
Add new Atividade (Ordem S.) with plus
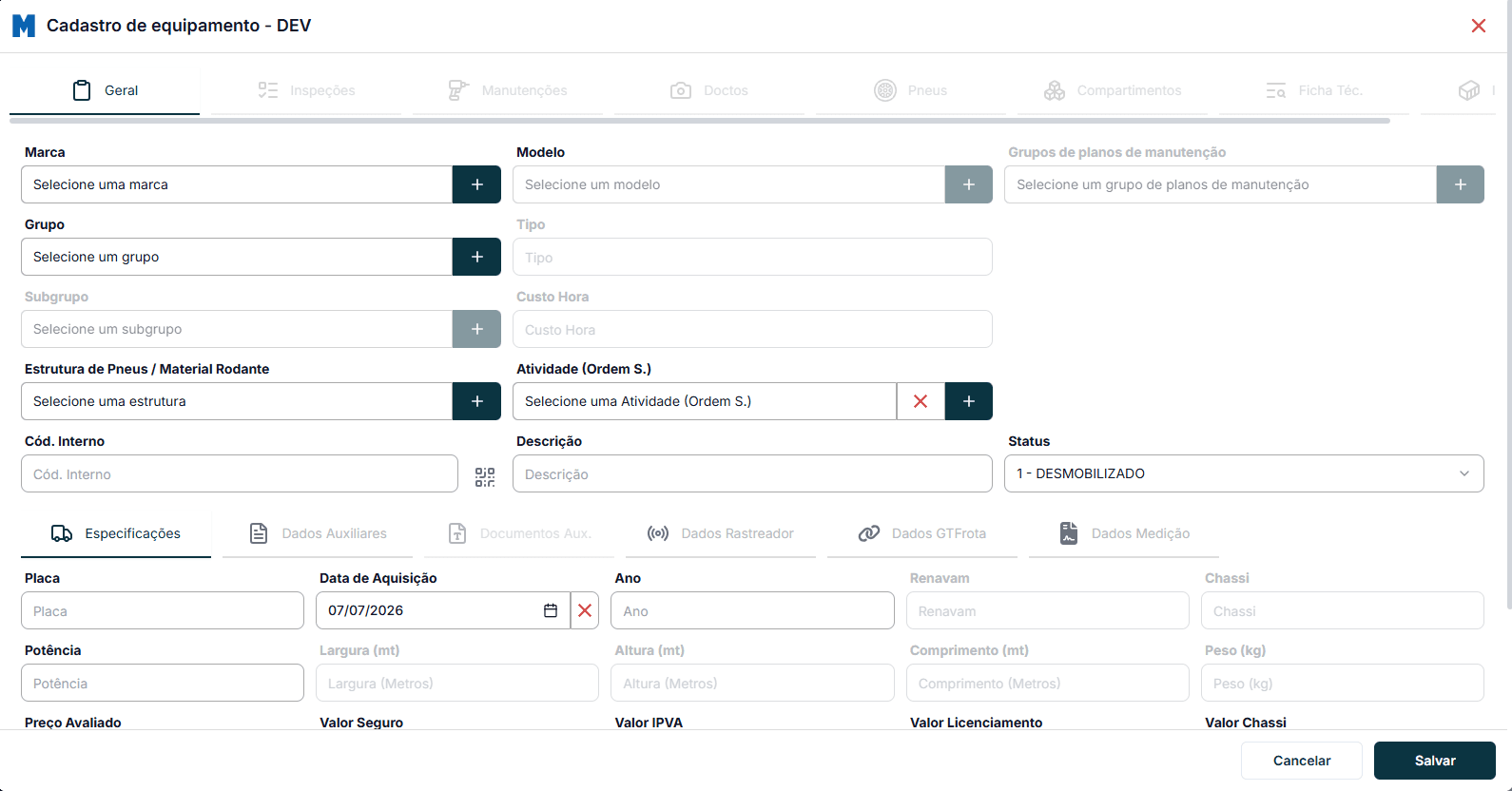[969, 401]
